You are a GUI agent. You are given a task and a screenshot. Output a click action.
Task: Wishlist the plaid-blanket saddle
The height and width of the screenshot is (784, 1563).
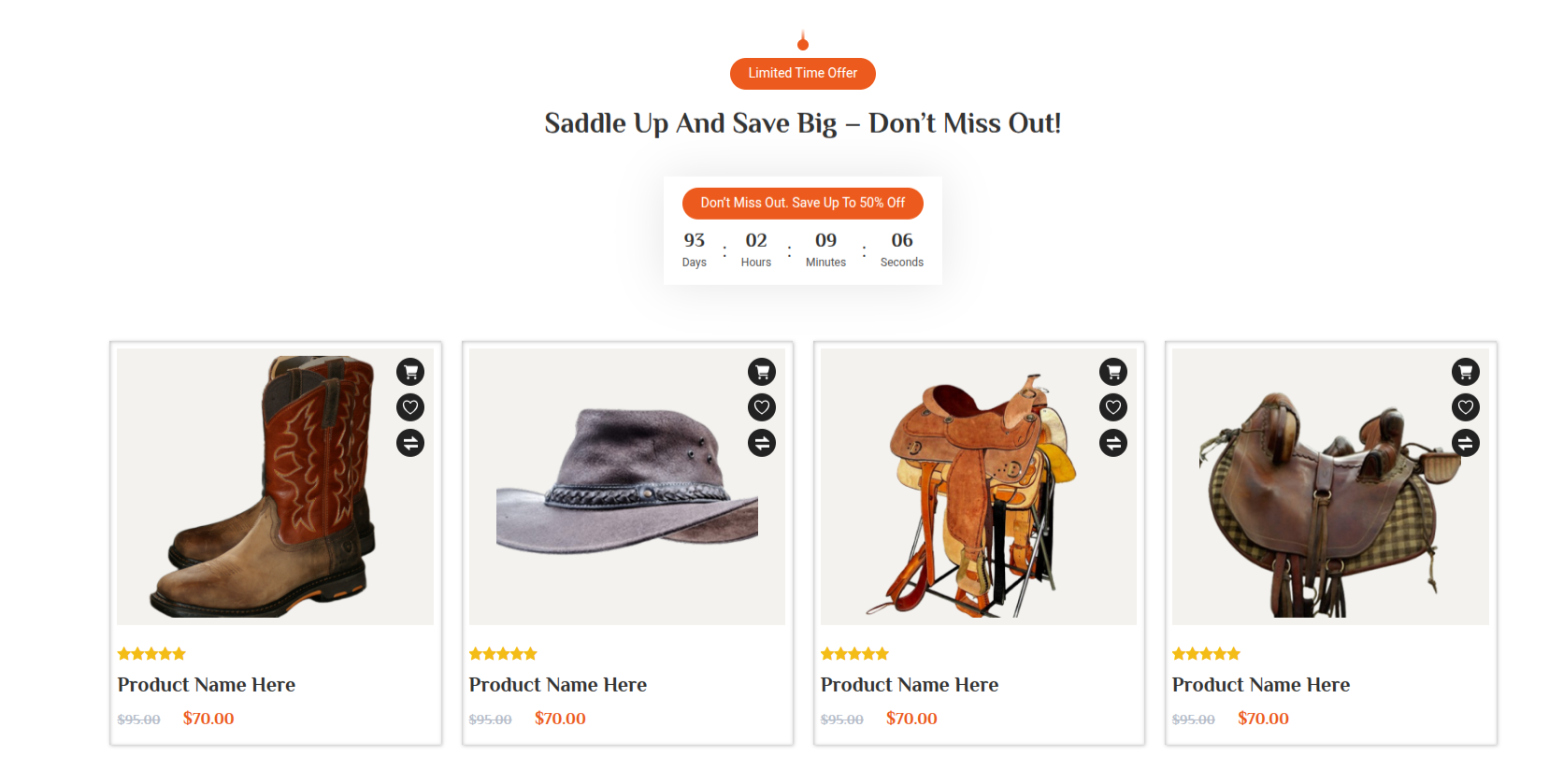[x=1466, y=407]
